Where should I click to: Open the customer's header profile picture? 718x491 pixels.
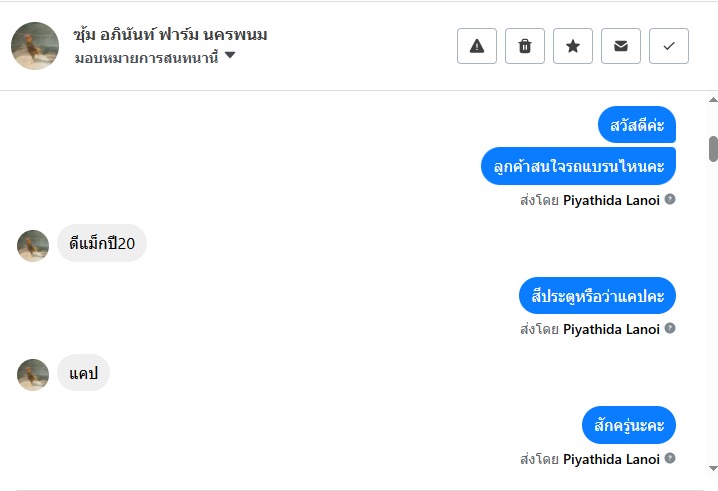tap(35, 46)
